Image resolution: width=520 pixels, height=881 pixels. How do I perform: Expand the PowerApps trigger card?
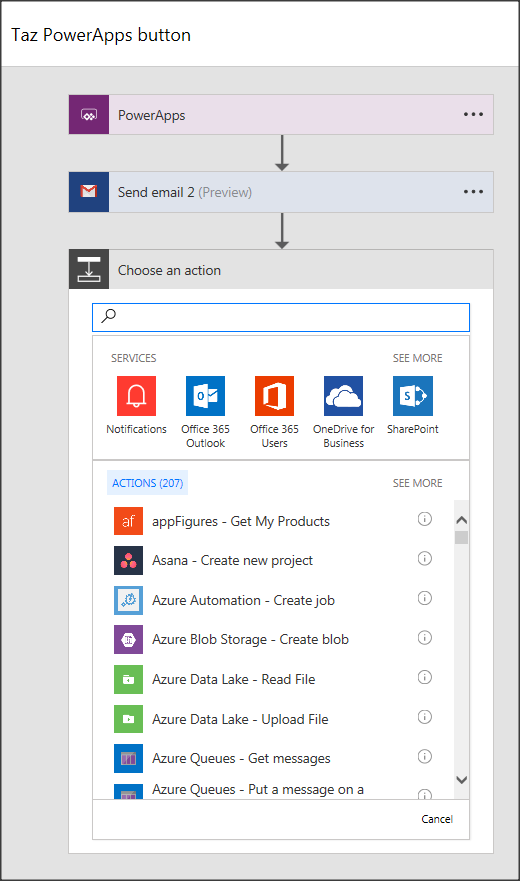[281, 115]
